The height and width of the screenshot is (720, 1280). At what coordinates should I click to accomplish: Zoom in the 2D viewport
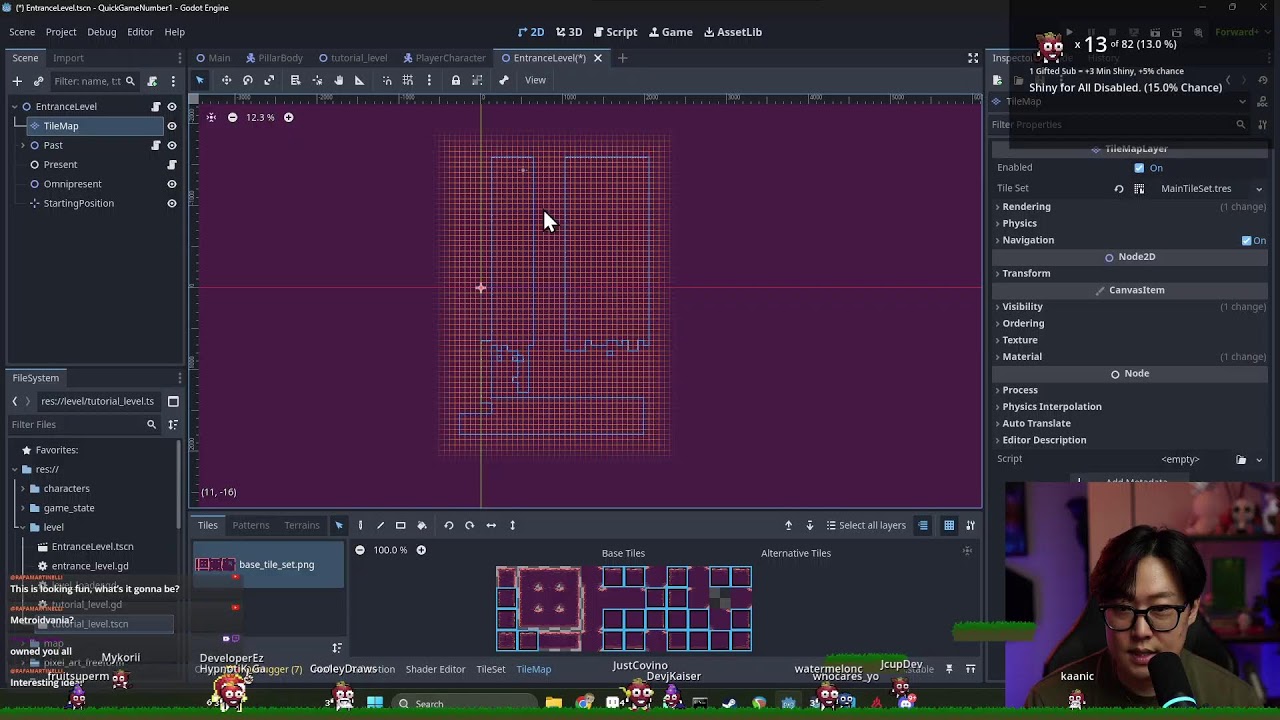(288, 117)
